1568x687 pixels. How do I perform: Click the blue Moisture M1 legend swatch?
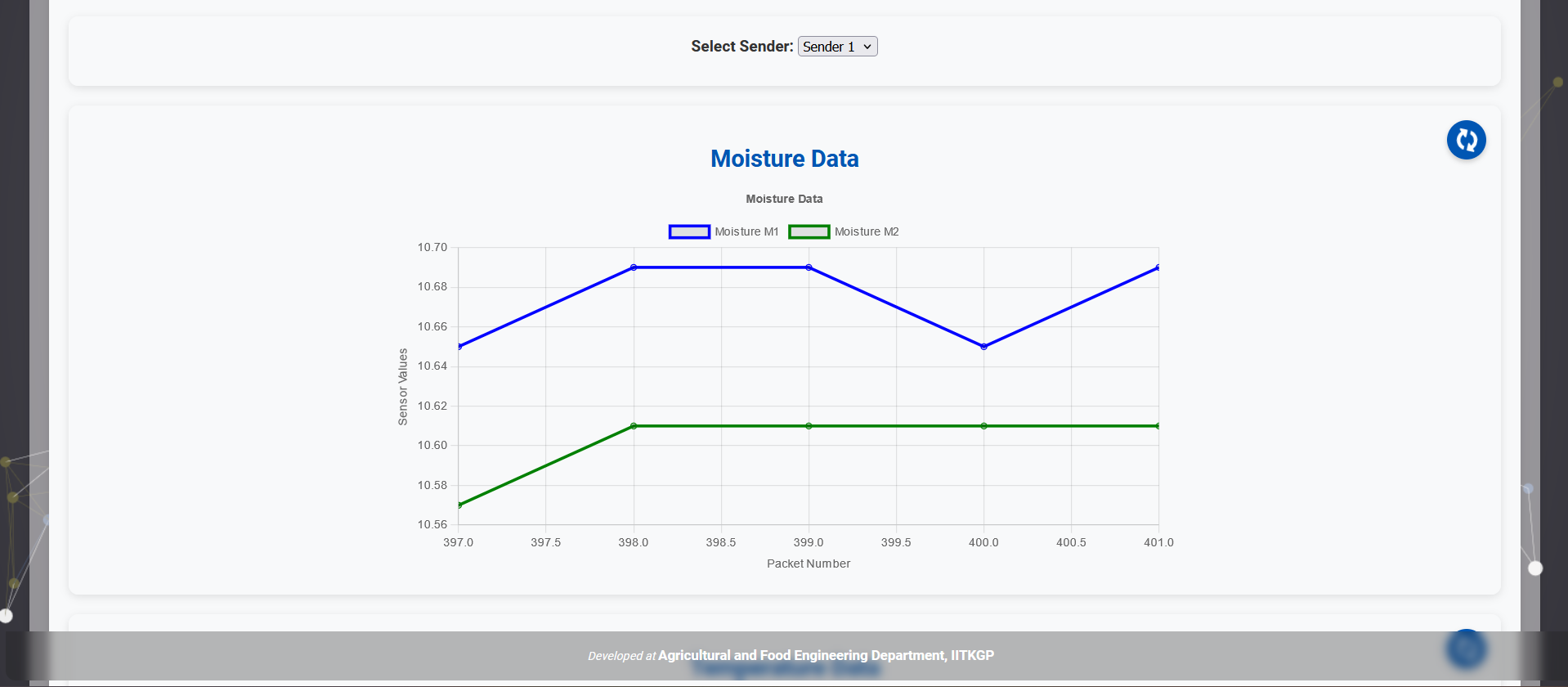[689, 231]
